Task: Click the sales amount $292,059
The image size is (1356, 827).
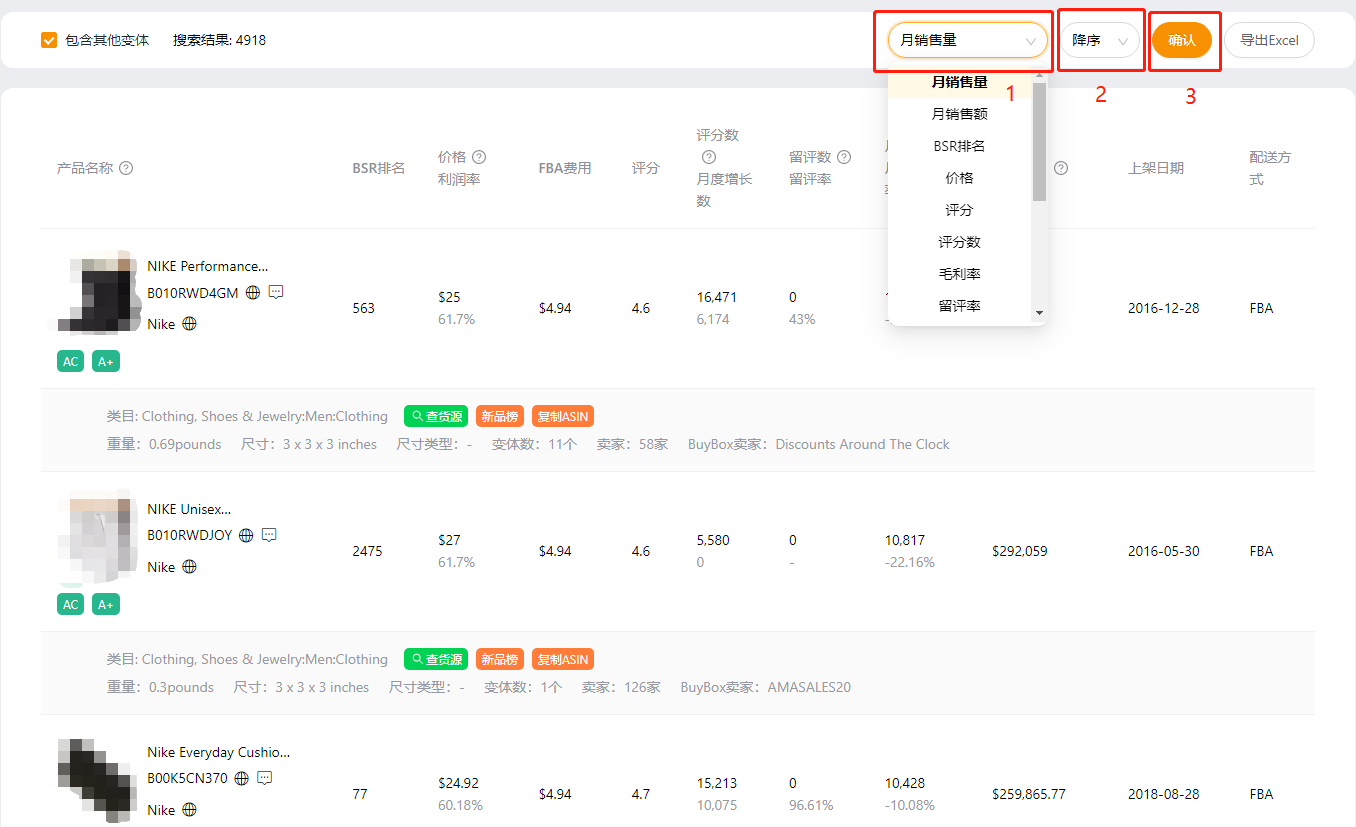Action: (x=1020, y=551)
